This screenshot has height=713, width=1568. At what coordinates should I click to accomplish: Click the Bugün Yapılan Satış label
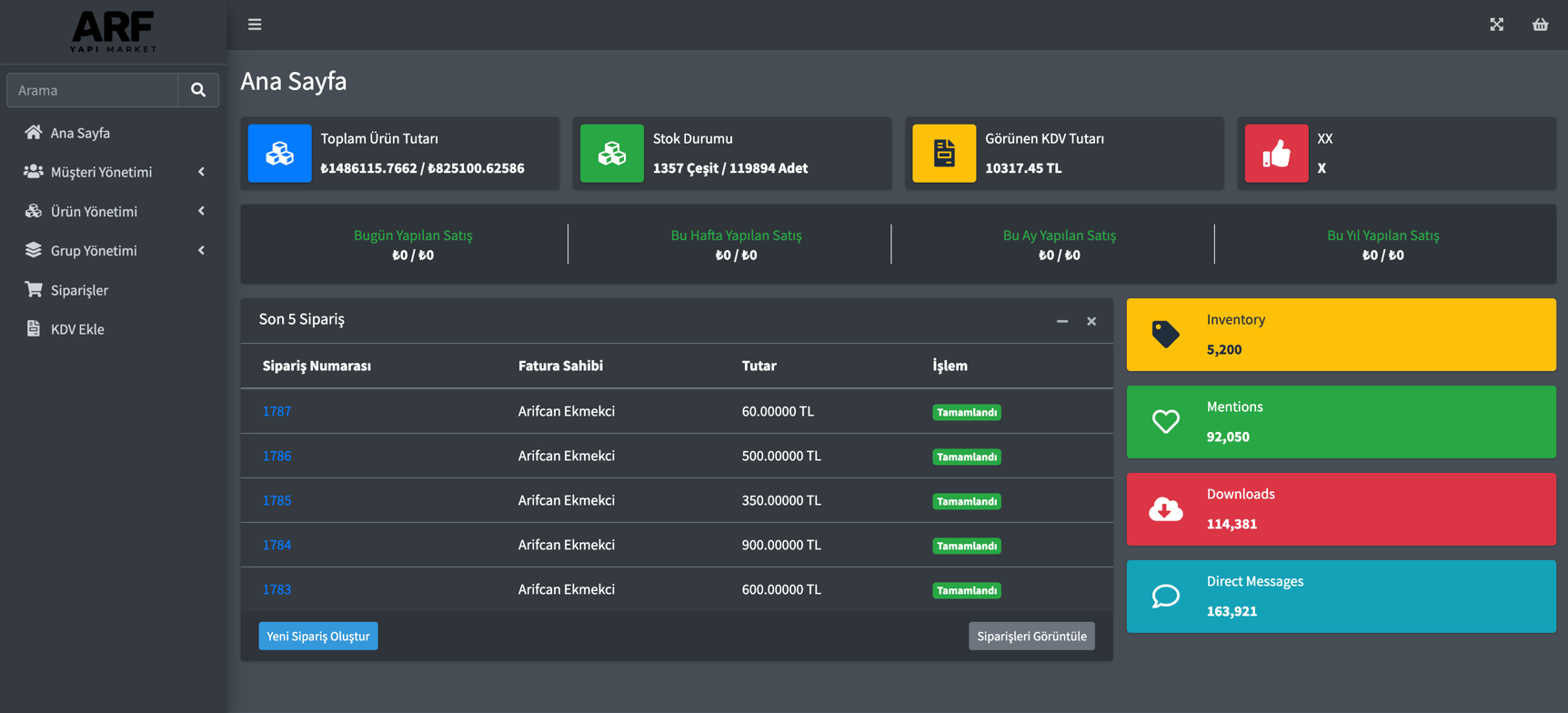click(413, 235)
